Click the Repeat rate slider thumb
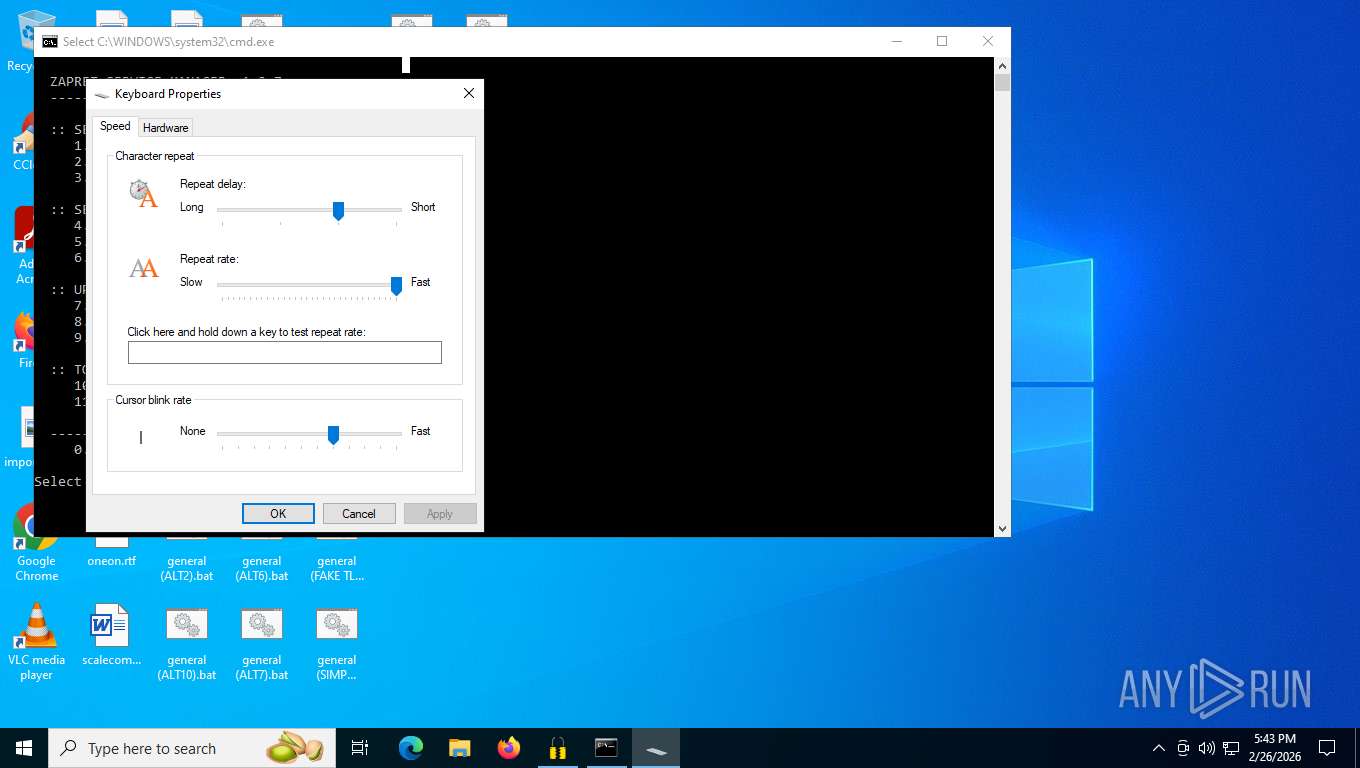1360x768 pixels. pos(396,286)
